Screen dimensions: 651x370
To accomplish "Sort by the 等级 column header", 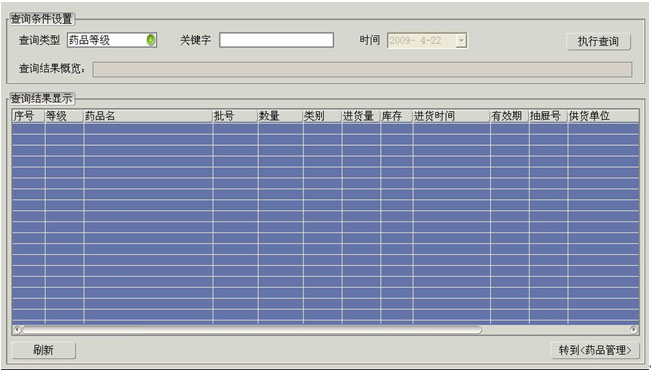I will (64, 116).
